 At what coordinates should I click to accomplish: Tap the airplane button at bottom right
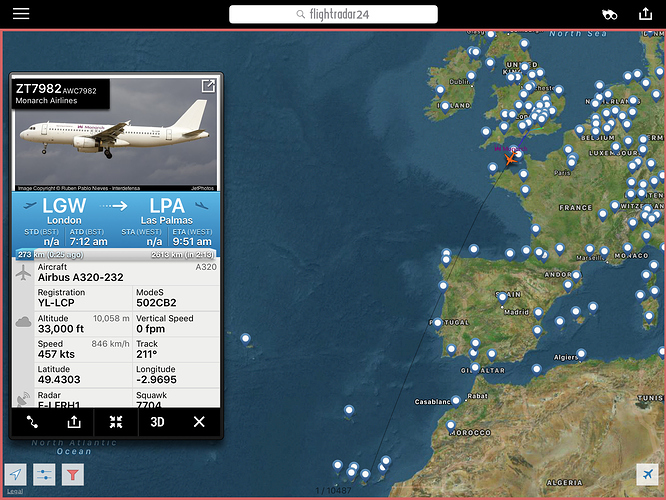[647, 474]
